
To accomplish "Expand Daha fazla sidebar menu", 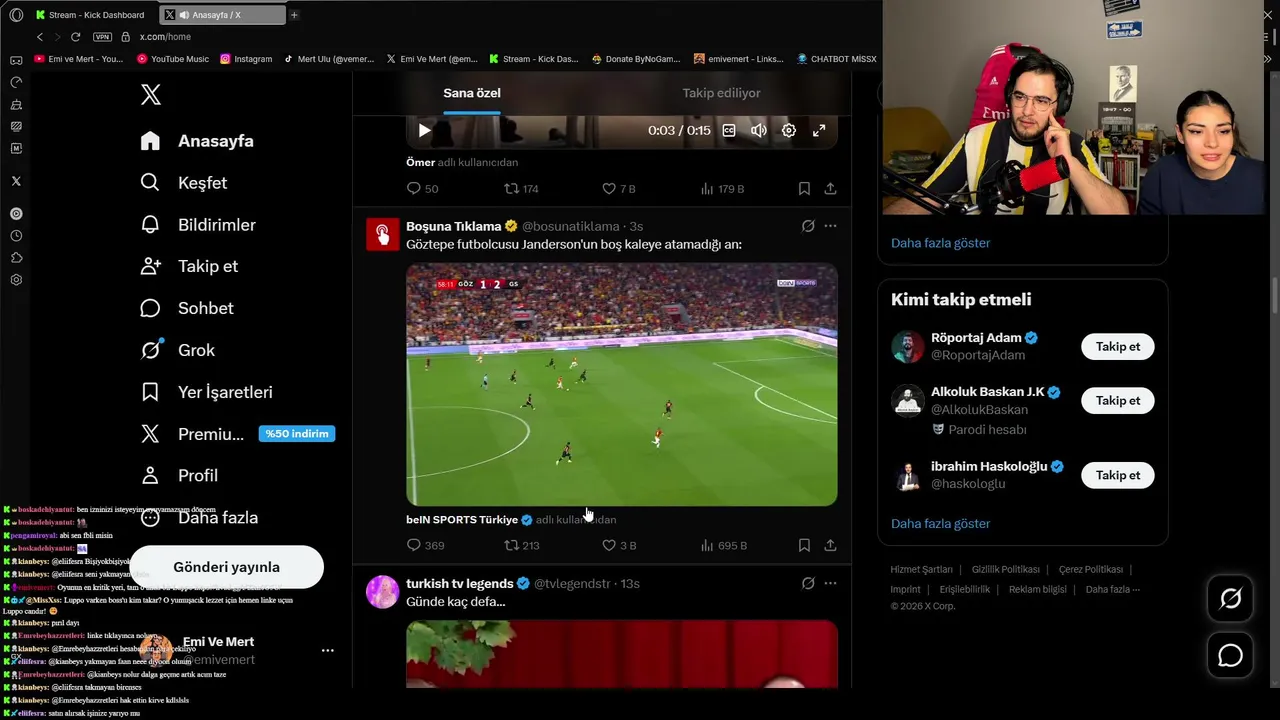I will pos(199,517).
